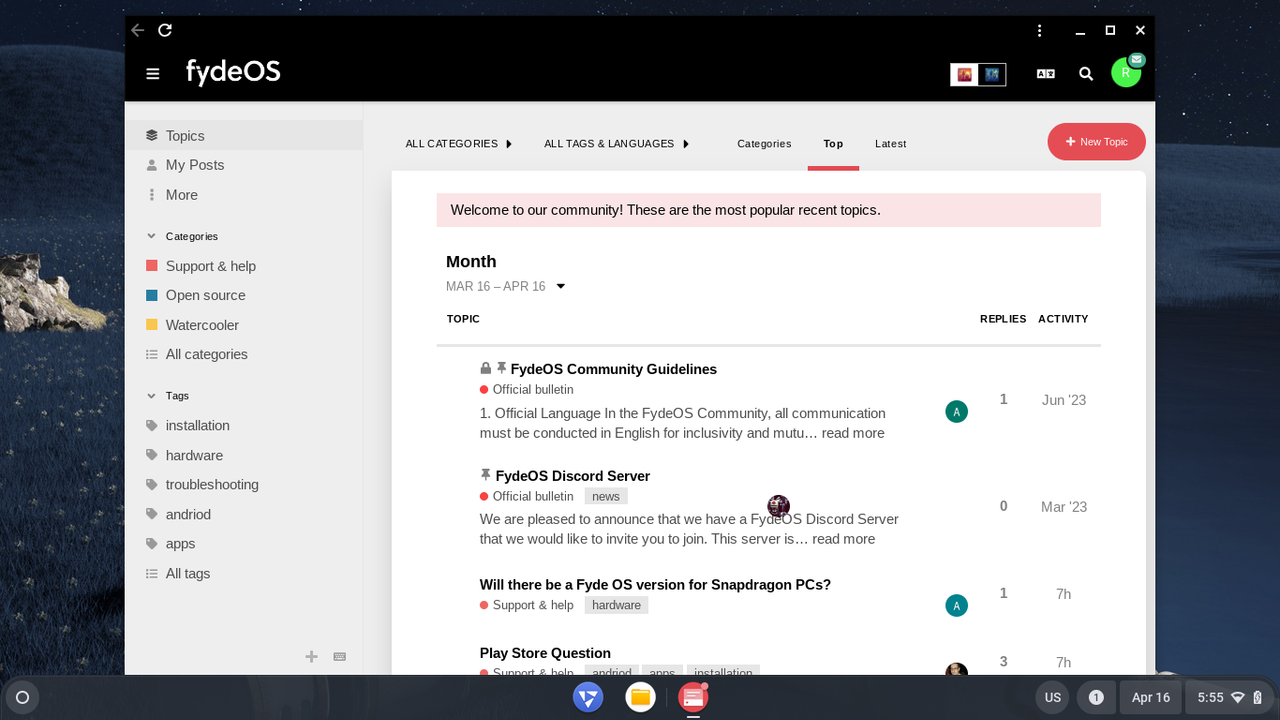Open the search magnifier icon
The height and width of the screenshot is (720, 1280).
(x=1086, y=74)
